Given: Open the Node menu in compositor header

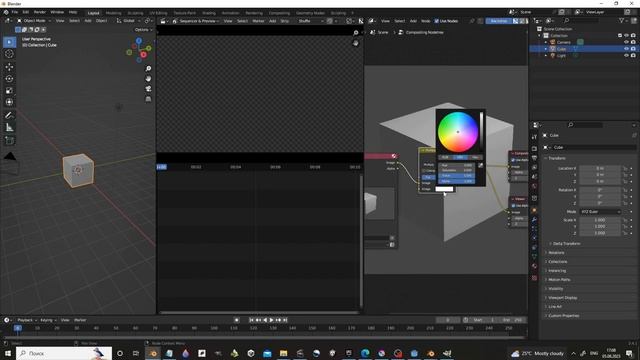Looking at the screenshot, I should (x=426, y=21).
